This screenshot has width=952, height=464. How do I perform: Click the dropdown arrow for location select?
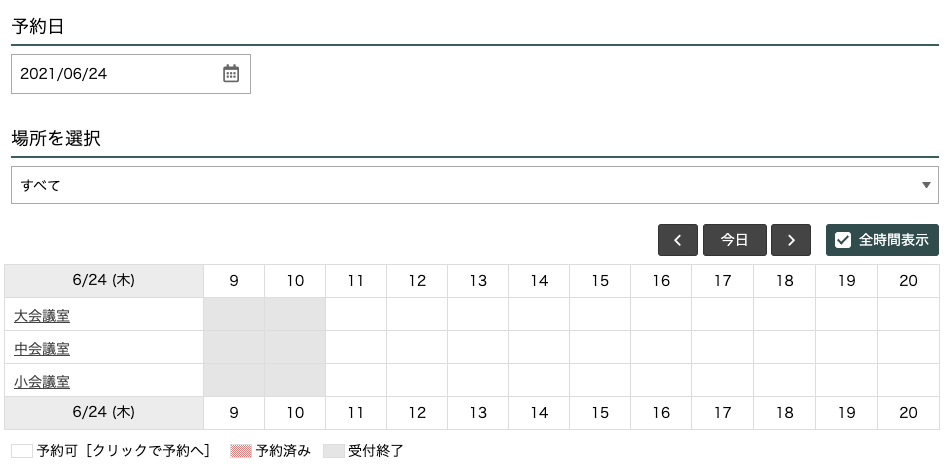[x=929, y=185]
